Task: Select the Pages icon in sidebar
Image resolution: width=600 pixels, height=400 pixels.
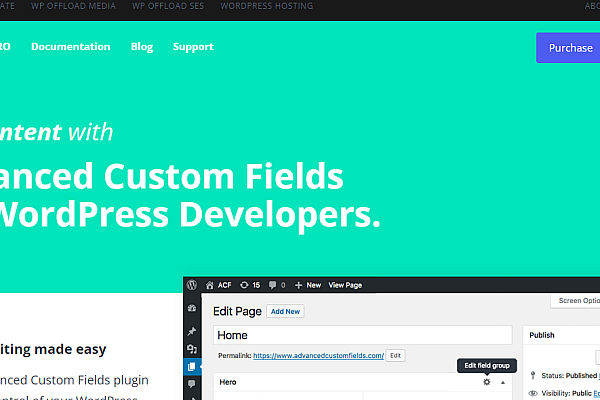Action: coord(192,367)
